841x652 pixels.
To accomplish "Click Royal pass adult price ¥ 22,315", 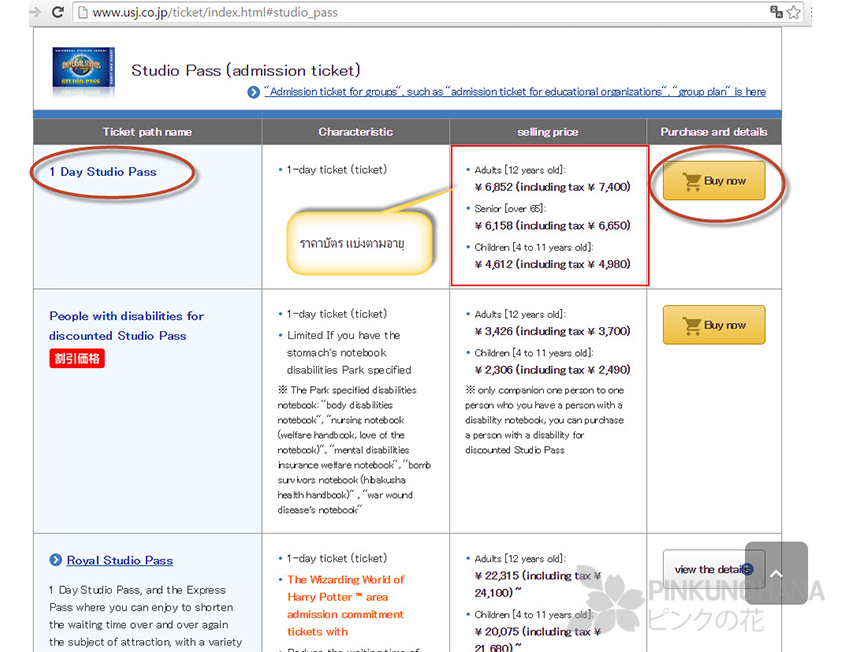I will [538, 584].
